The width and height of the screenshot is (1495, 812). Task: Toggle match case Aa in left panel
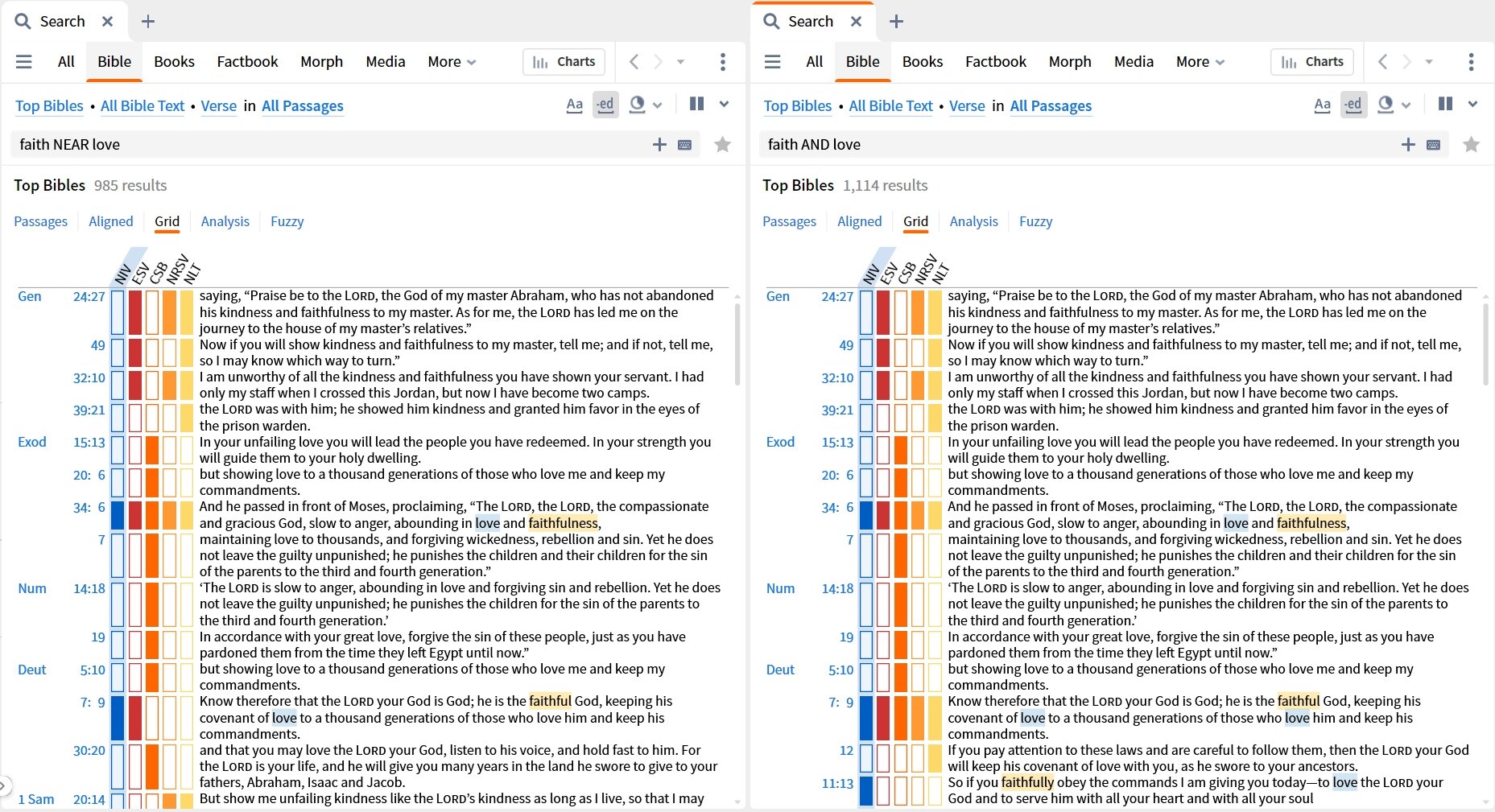click(x=574, y=105)
